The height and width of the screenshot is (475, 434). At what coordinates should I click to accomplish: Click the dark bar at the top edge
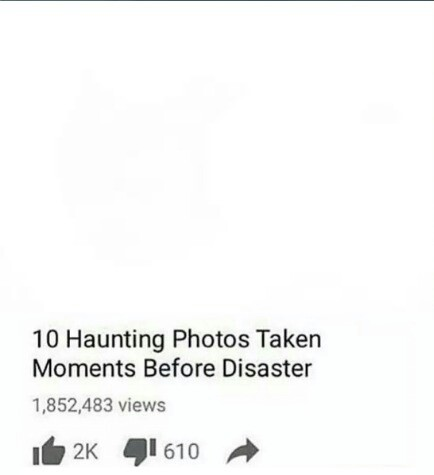217,1
